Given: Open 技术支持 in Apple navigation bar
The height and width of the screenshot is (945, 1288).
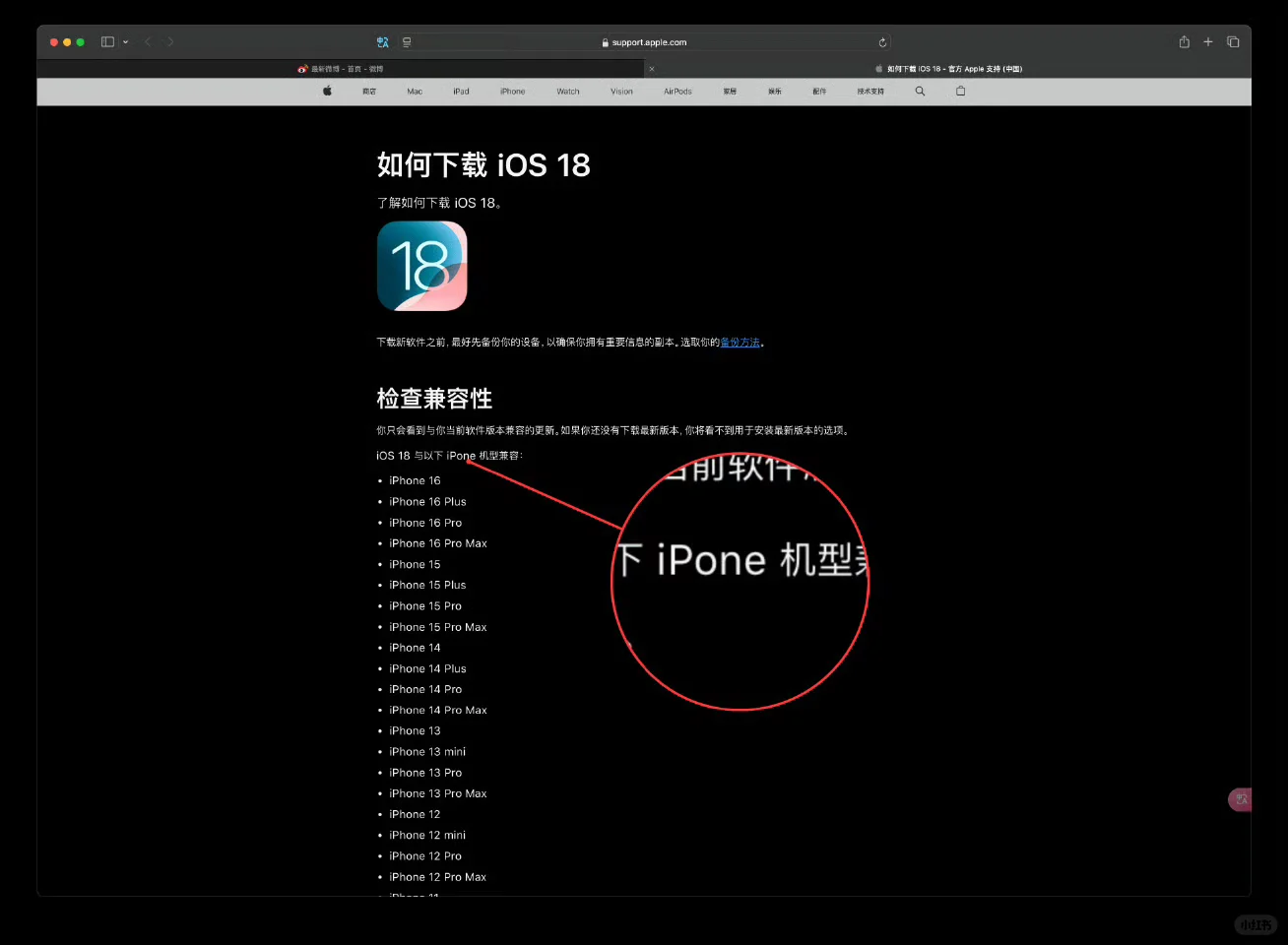Looking at the screenshot, I should tap(870, 92).
